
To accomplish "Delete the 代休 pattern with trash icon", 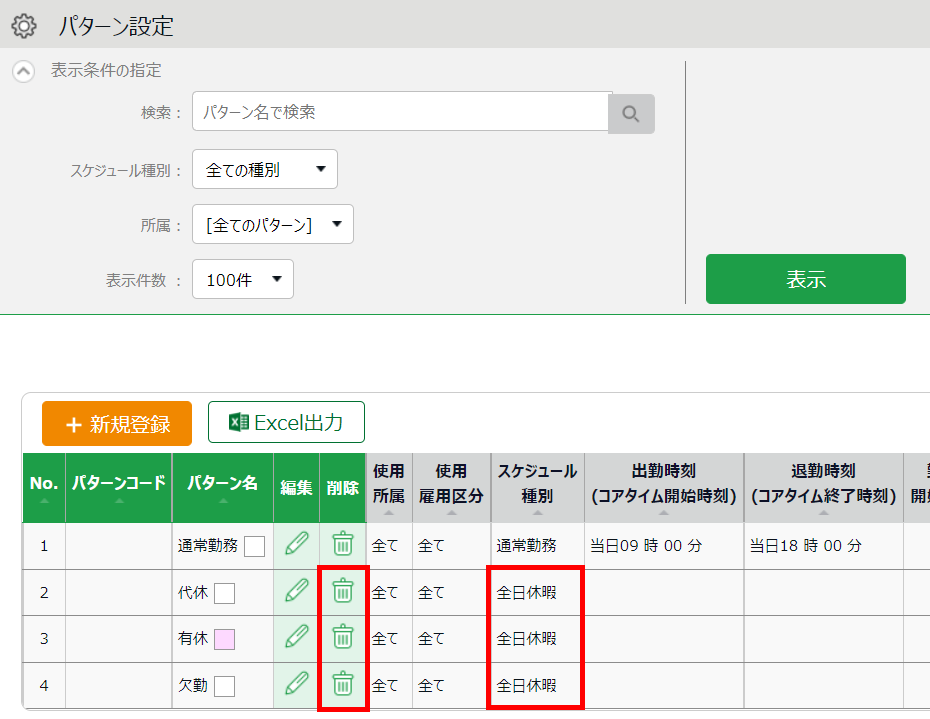I will (343, 592).
